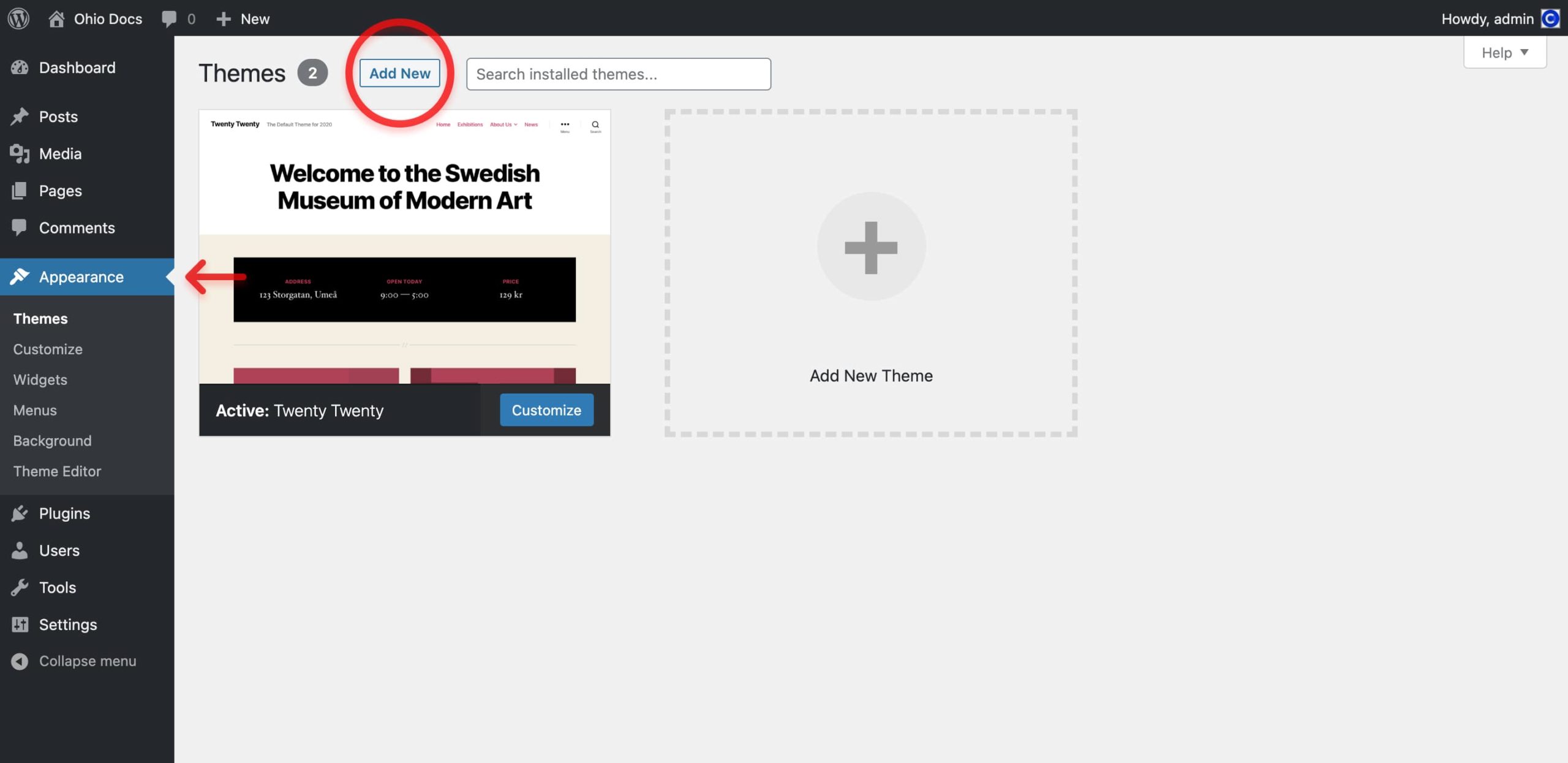Click Collapse menu link
Image resolution: width=1568 pixels, height=763 pixels.
coord(88,661)
